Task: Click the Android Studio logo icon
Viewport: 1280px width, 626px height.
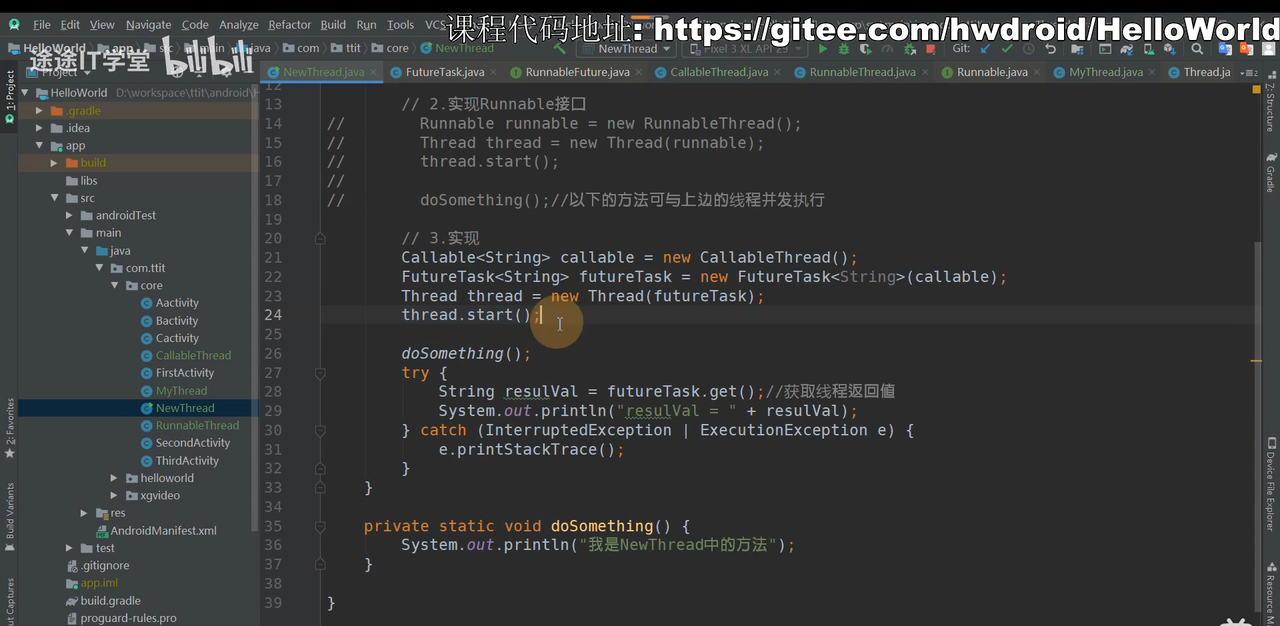Action: click(x=14, y=24)
